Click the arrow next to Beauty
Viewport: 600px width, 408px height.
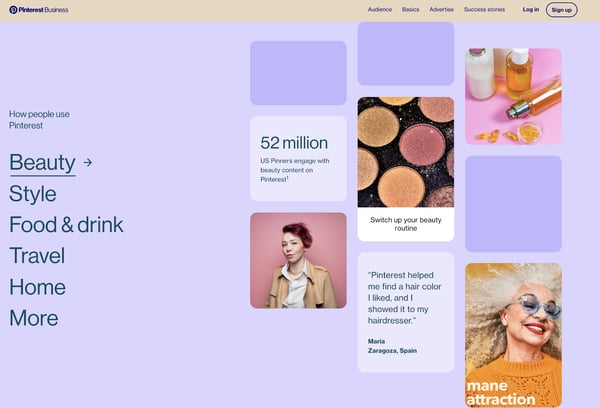point(88,163)
